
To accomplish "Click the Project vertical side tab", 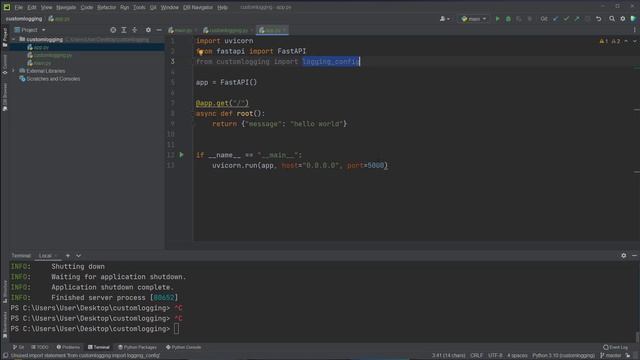I will 4,37.
